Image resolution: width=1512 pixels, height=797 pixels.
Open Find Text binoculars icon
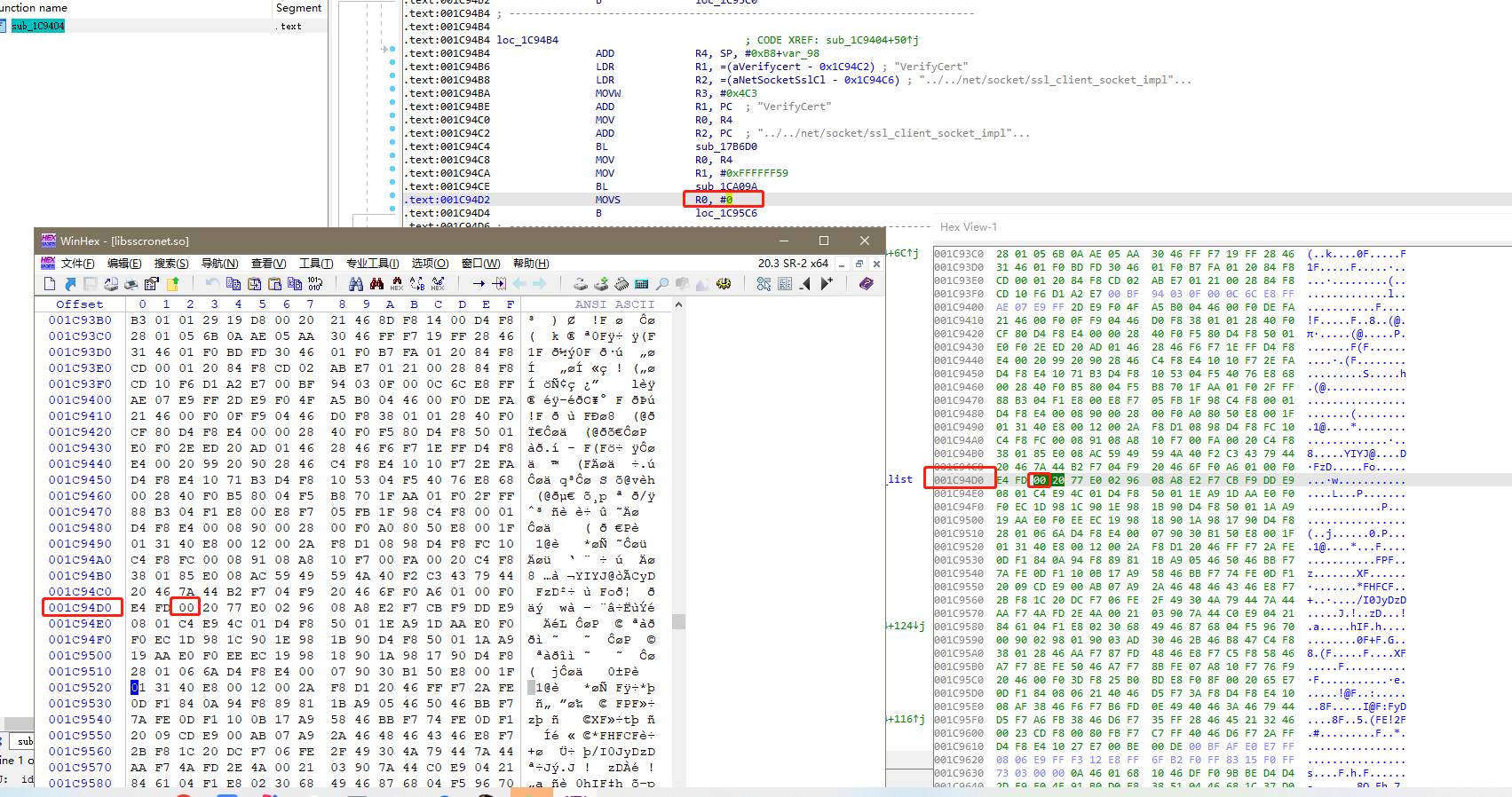tap(356, 284)
